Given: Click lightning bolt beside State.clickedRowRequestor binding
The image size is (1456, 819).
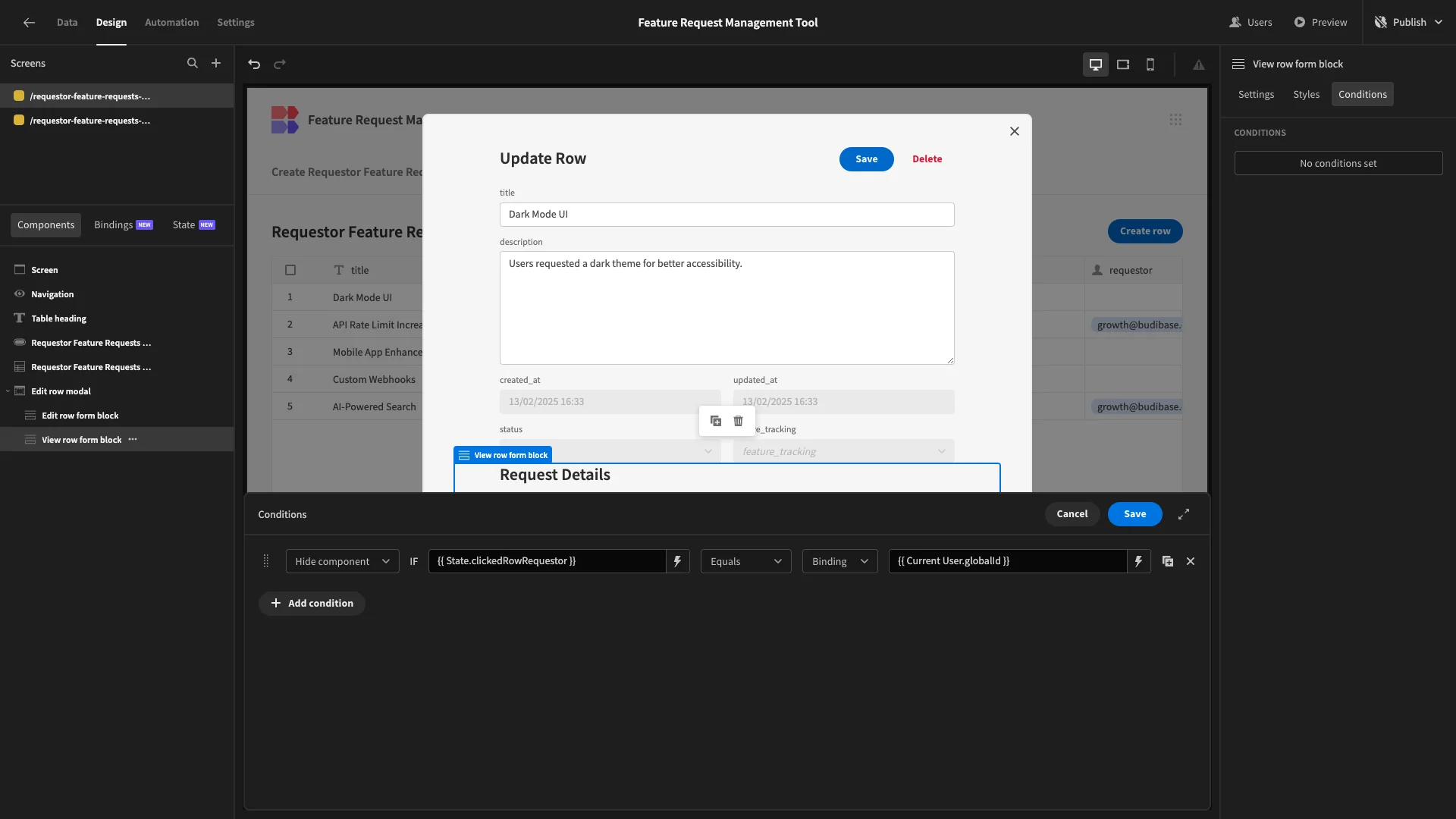Looking at the screenshot, I should click(678, 561).
